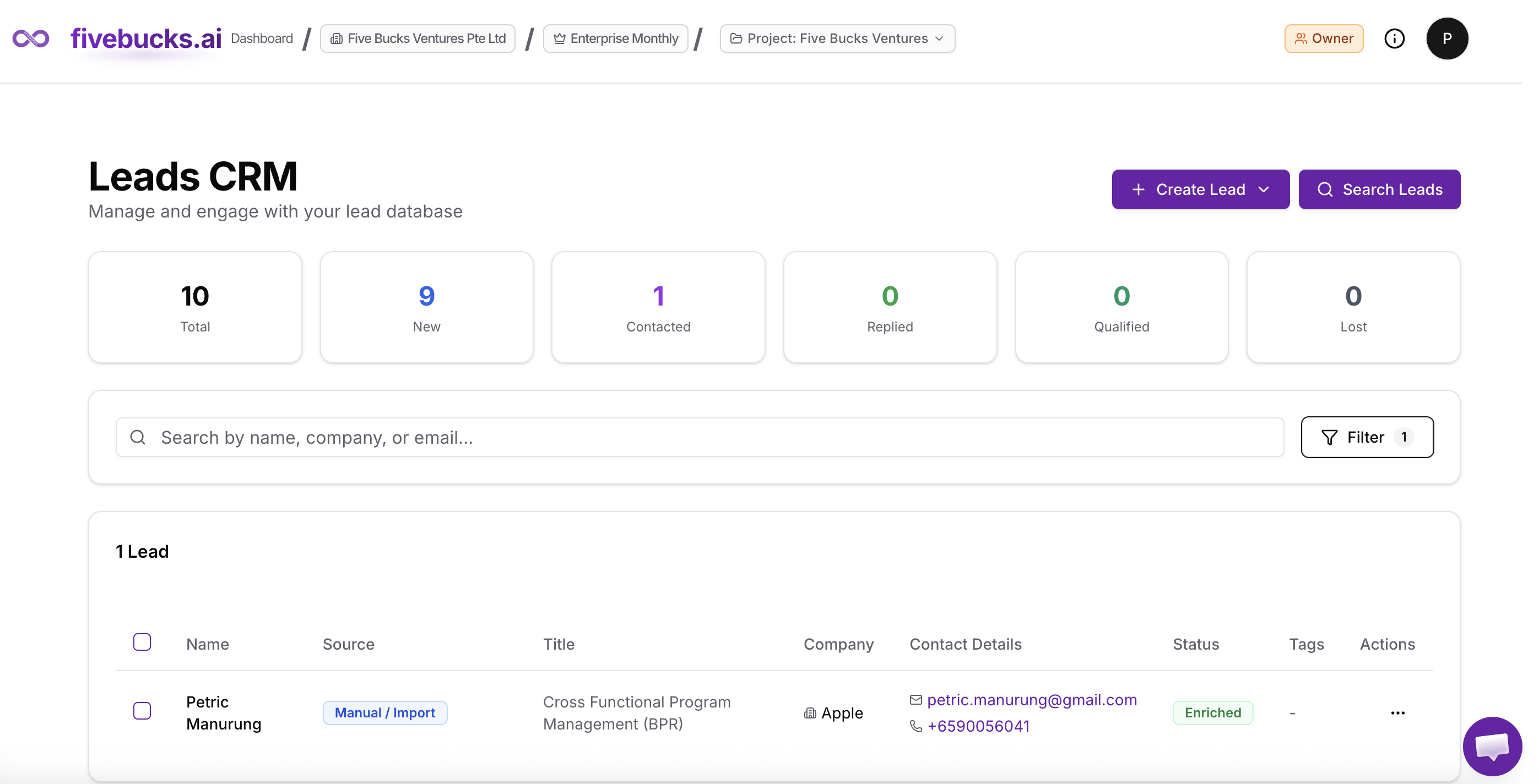Select Enterprise Monthly in the breadcrumb
This screenshot has width=1539, height=784.
pyautogui.click(x=616, y=38)
